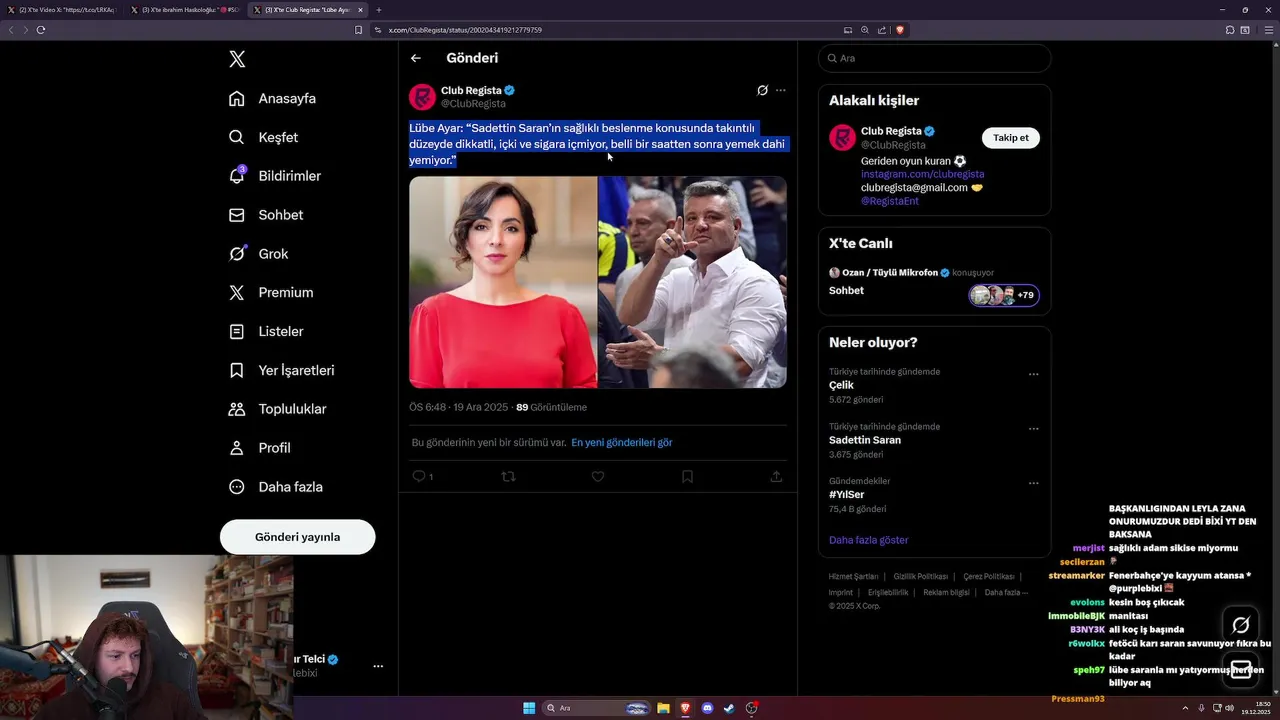1280x720 pixels.
Task: Click floating Grok button
Action: [x=1241, y=625]
